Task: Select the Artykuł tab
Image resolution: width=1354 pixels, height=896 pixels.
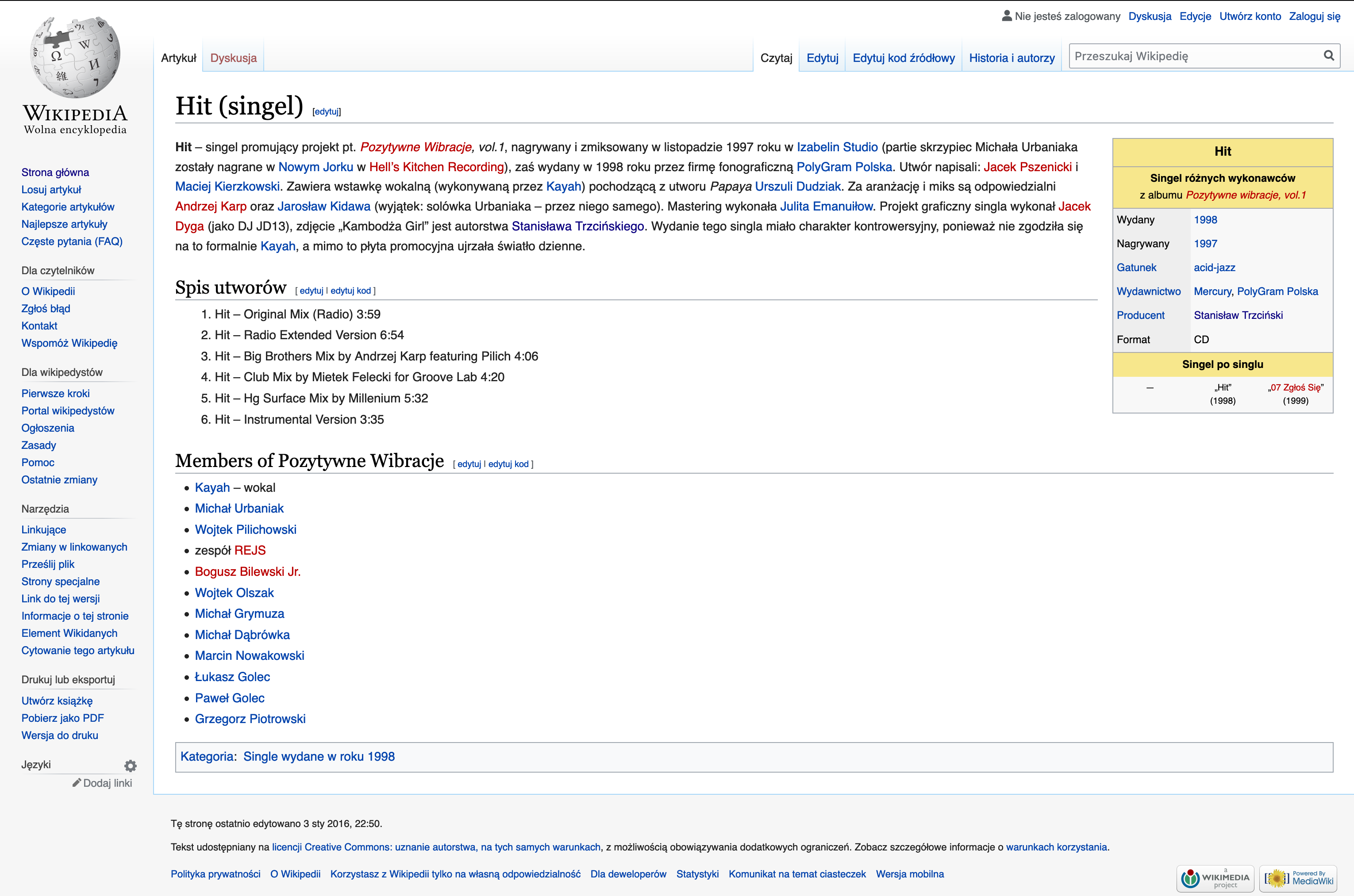Action: (178, 58)
